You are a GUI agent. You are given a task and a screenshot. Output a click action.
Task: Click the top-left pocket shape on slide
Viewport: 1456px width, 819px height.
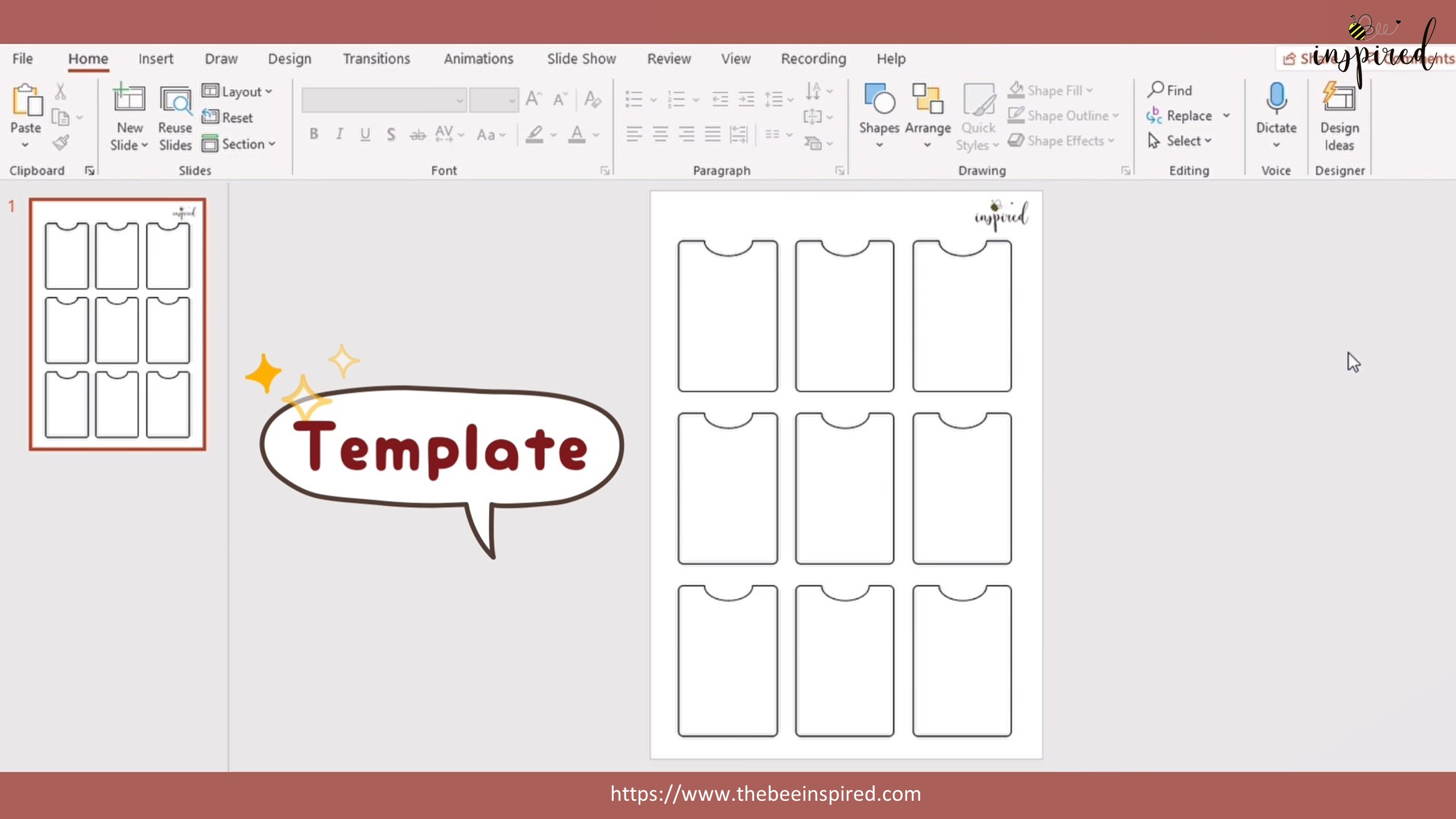point(727,316)
